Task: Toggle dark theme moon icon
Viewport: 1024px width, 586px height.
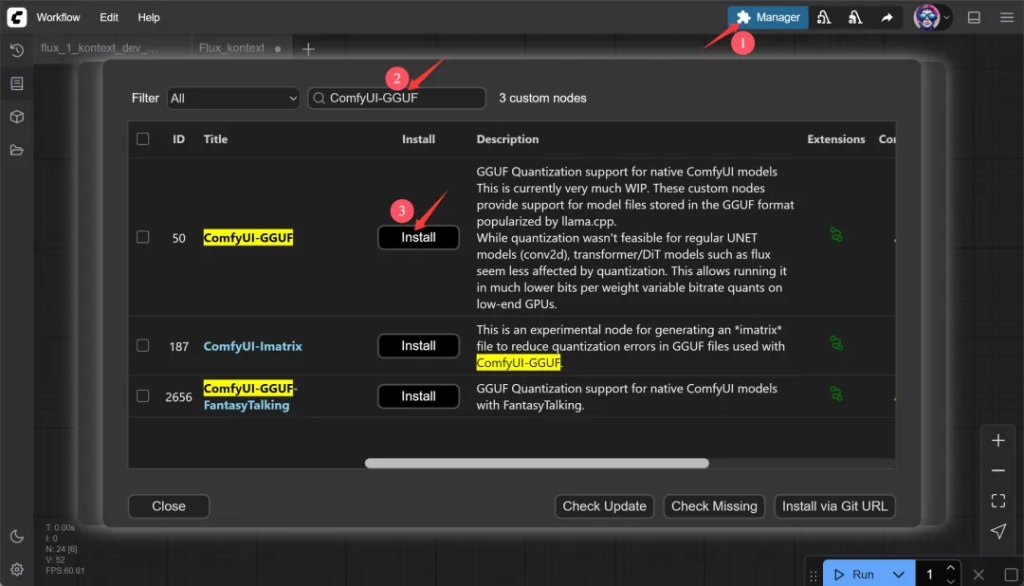Action: (x=17, y=536)
